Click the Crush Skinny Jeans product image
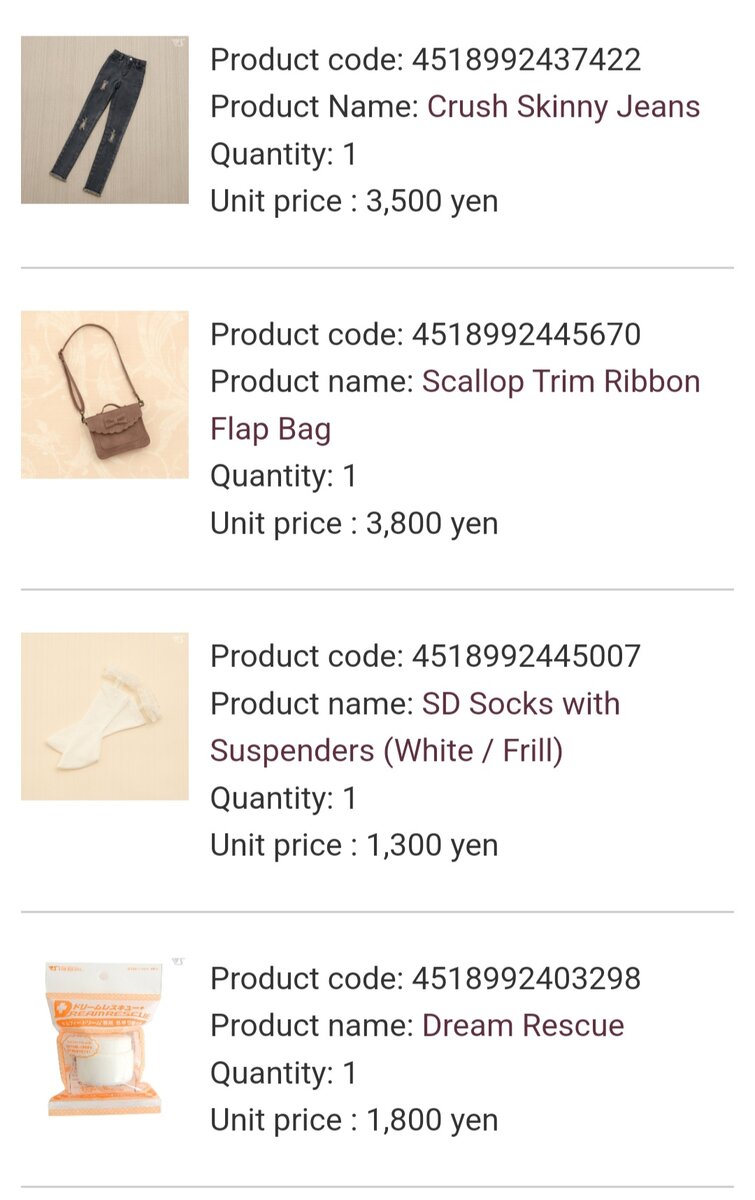This screenshot has height=1200, width=755. [104, 120]
